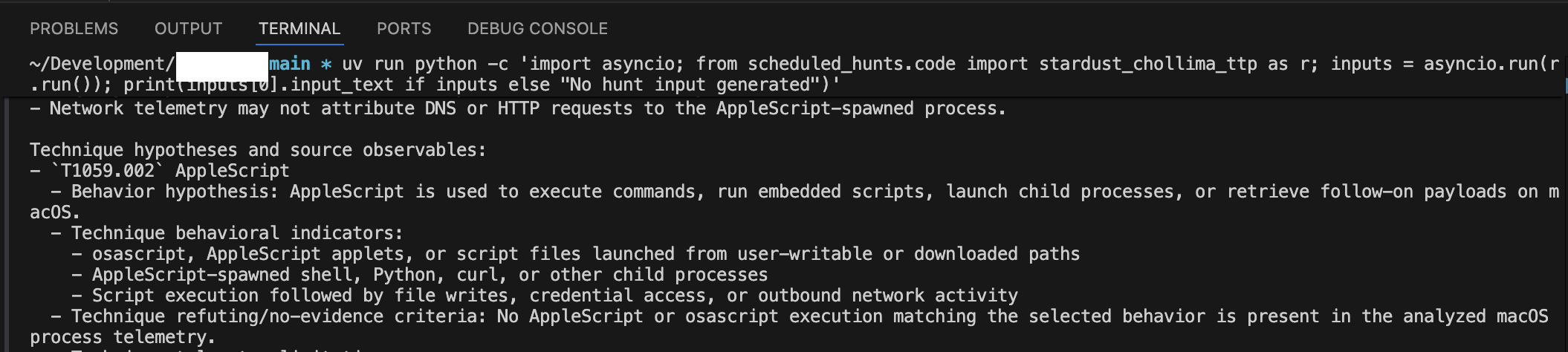Open the DEBUG CONSOLE tab

click(x=537, y=28)
